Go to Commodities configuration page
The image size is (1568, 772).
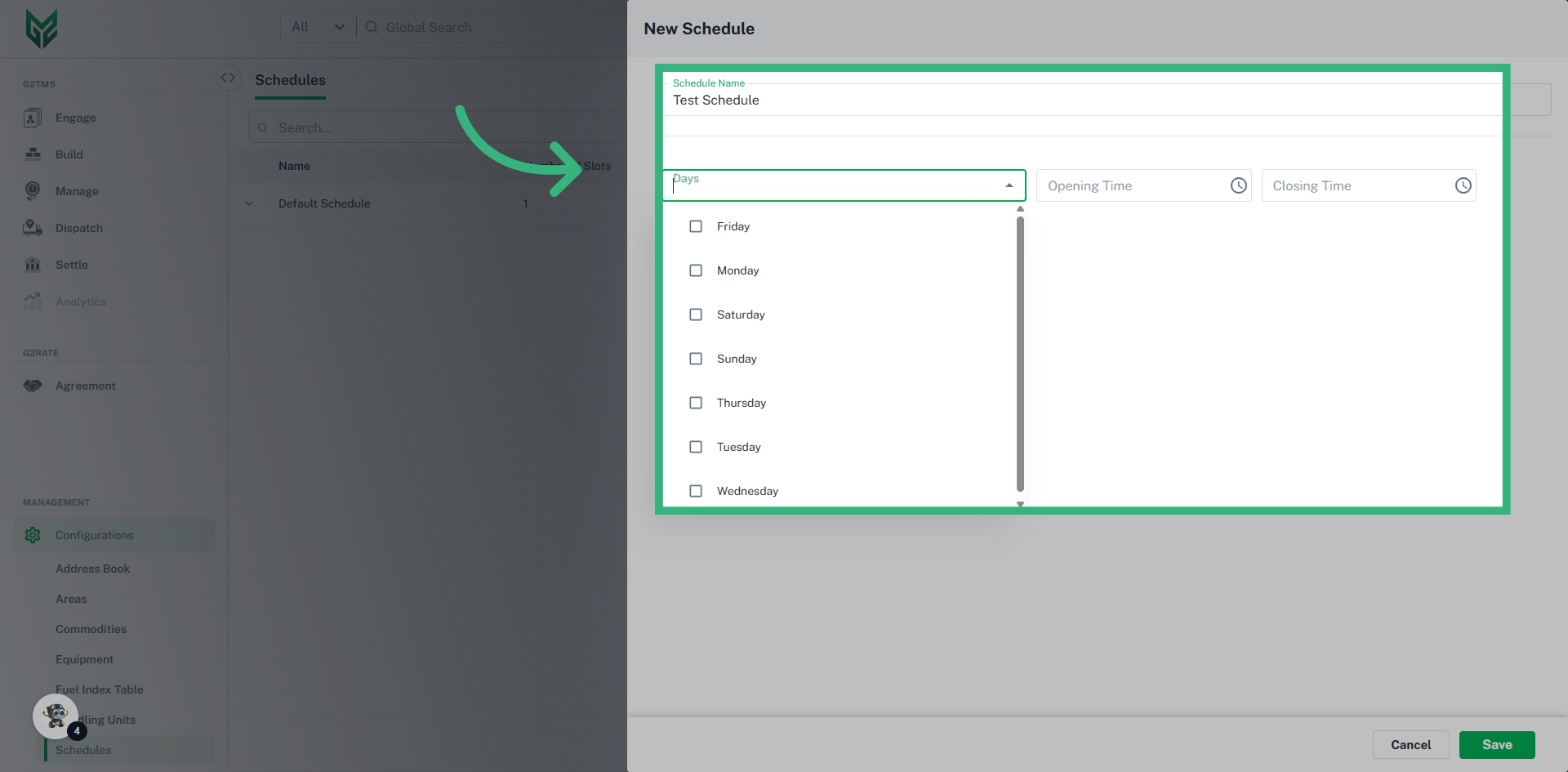tap(91, 629)
